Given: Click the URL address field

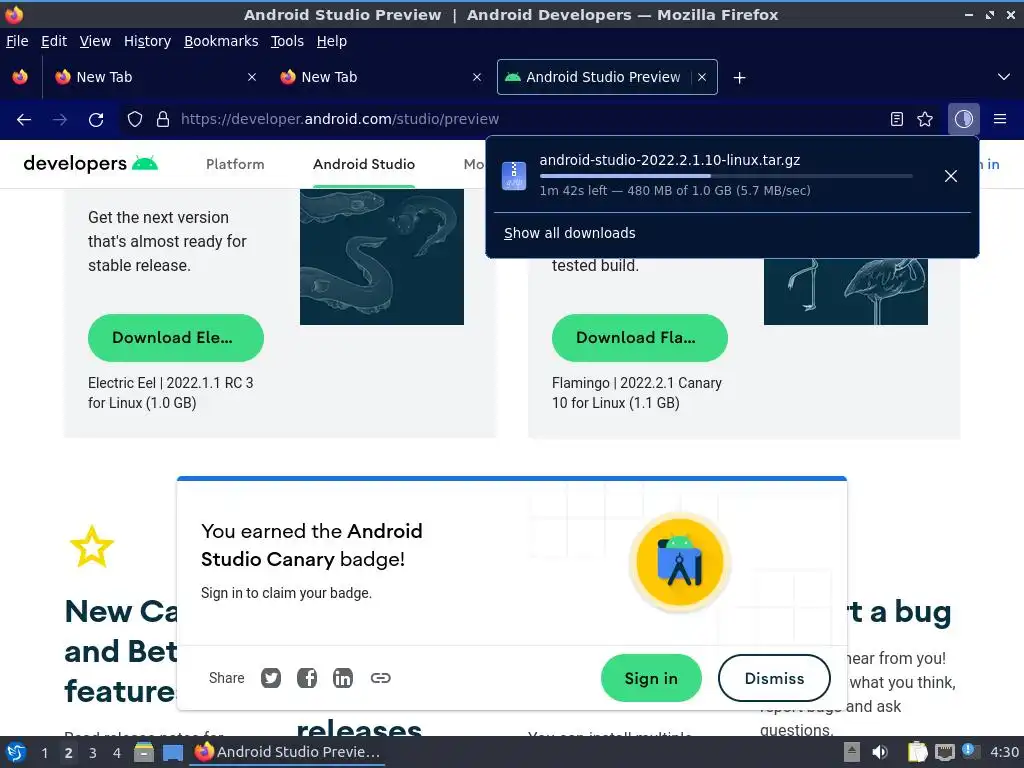Looking at the screenshot, I should click(x=528, y=119).
